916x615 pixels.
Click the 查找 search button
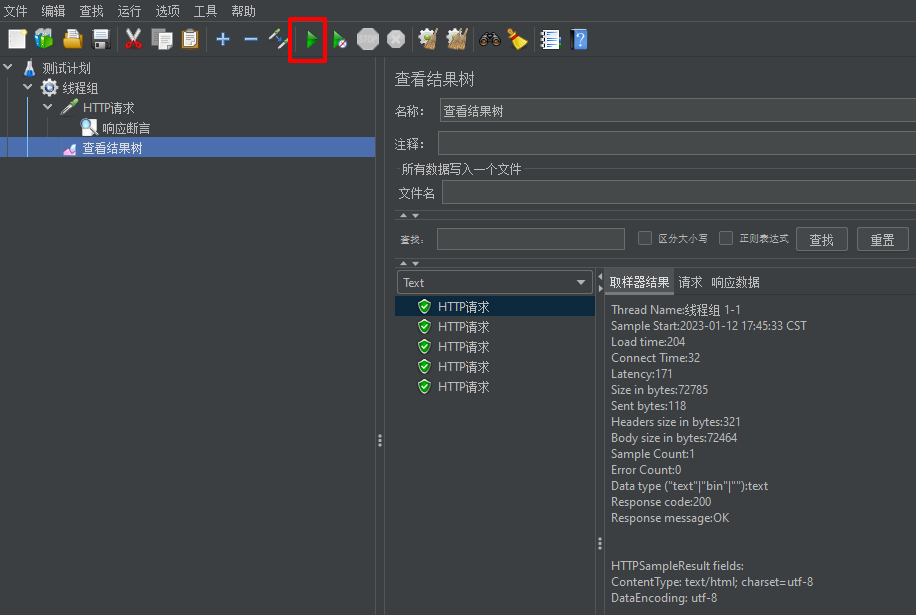coord(821,239)
